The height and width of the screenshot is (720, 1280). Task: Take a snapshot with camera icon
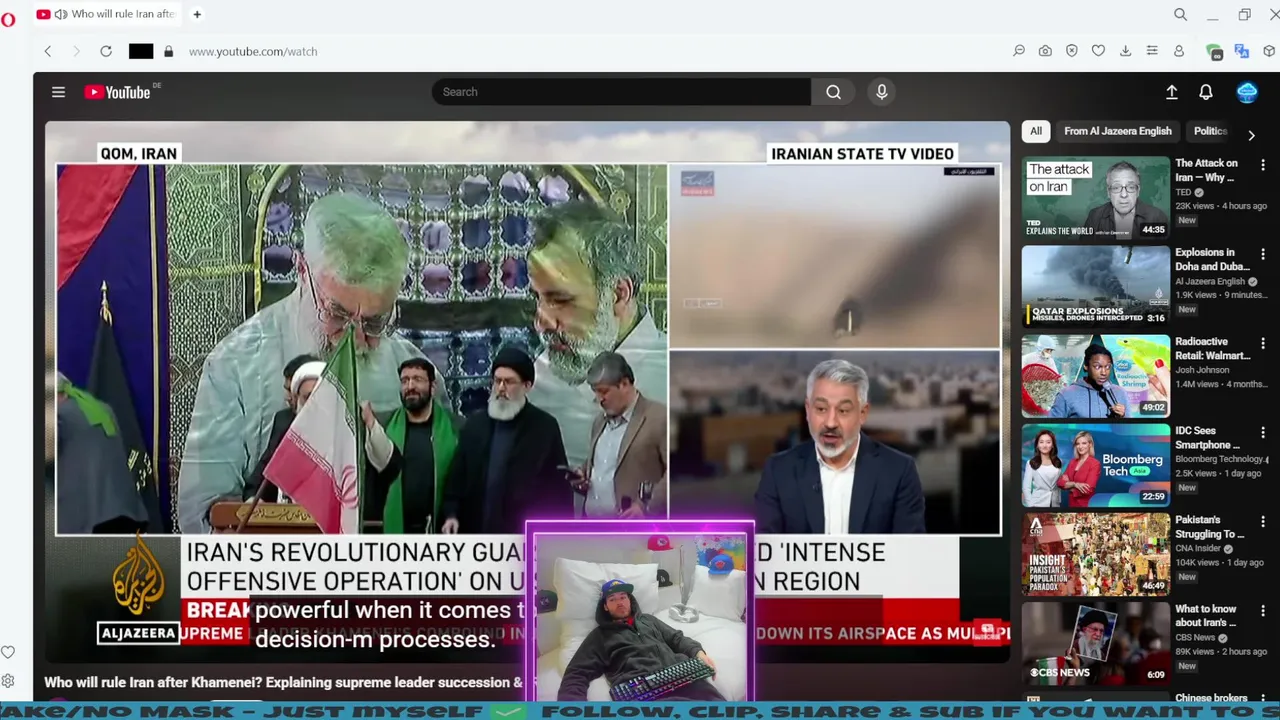(1045, 51)
